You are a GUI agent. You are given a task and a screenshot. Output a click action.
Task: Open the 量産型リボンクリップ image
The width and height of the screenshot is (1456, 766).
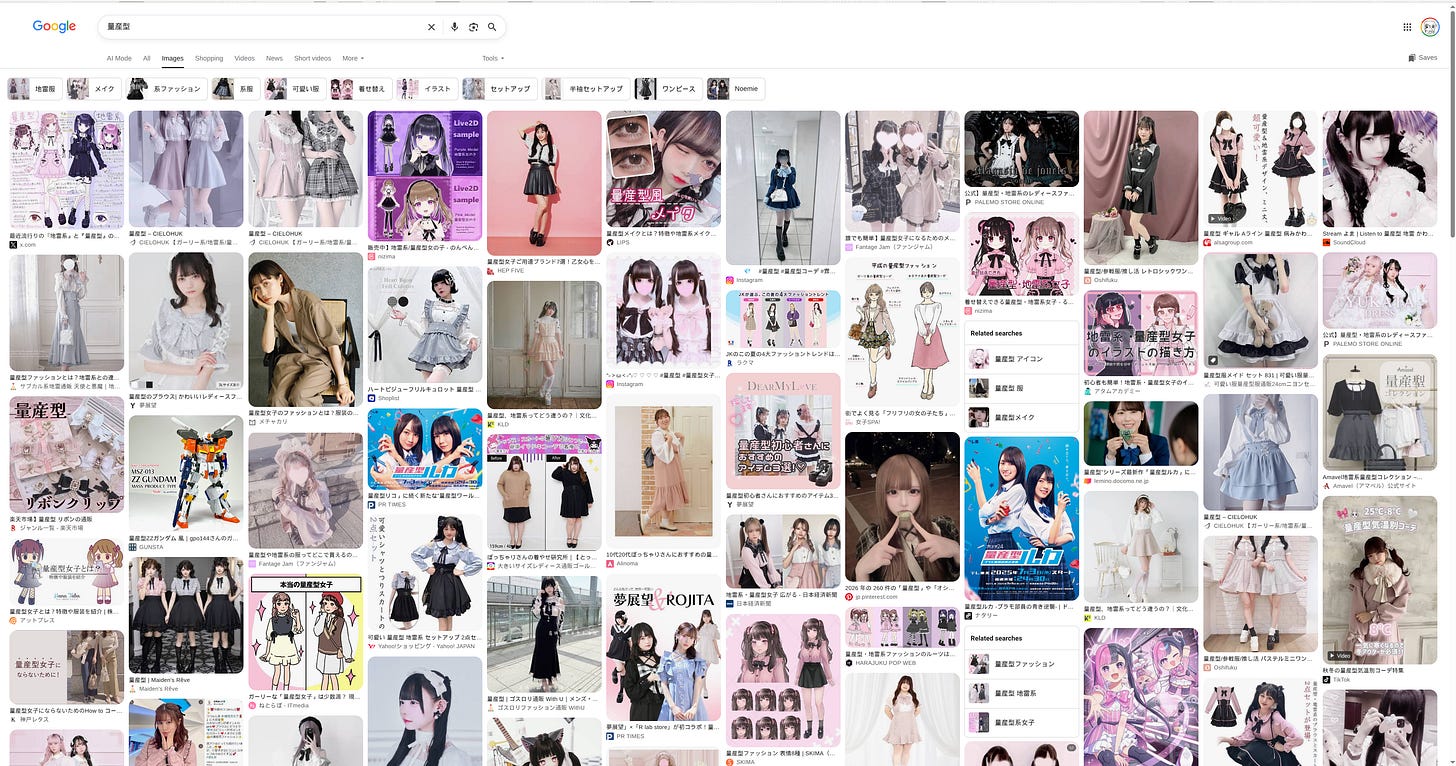click(x=66, y=456)
